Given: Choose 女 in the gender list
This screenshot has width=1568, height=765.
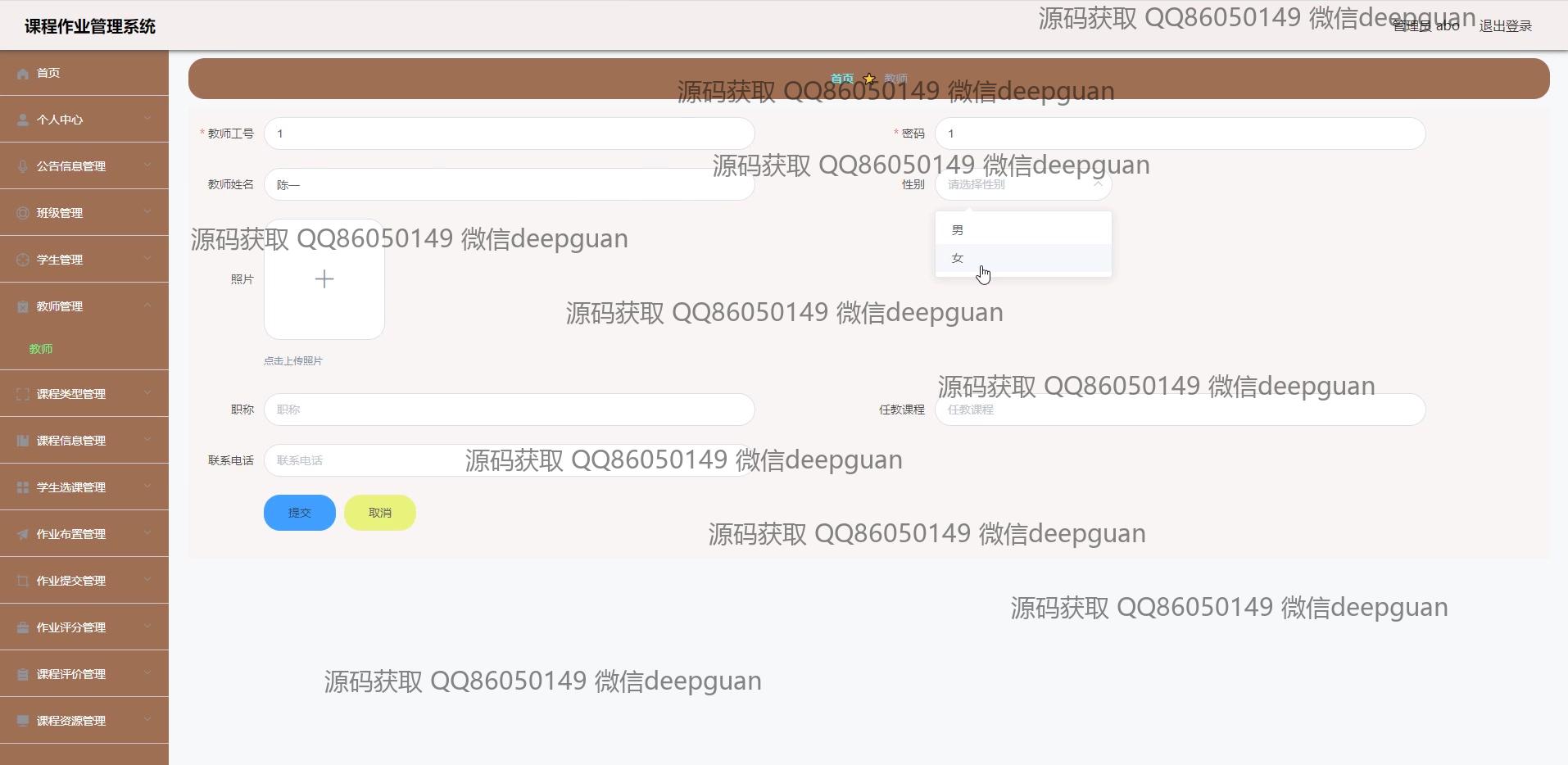Looking at the screenshot, I should point(1023,258).
